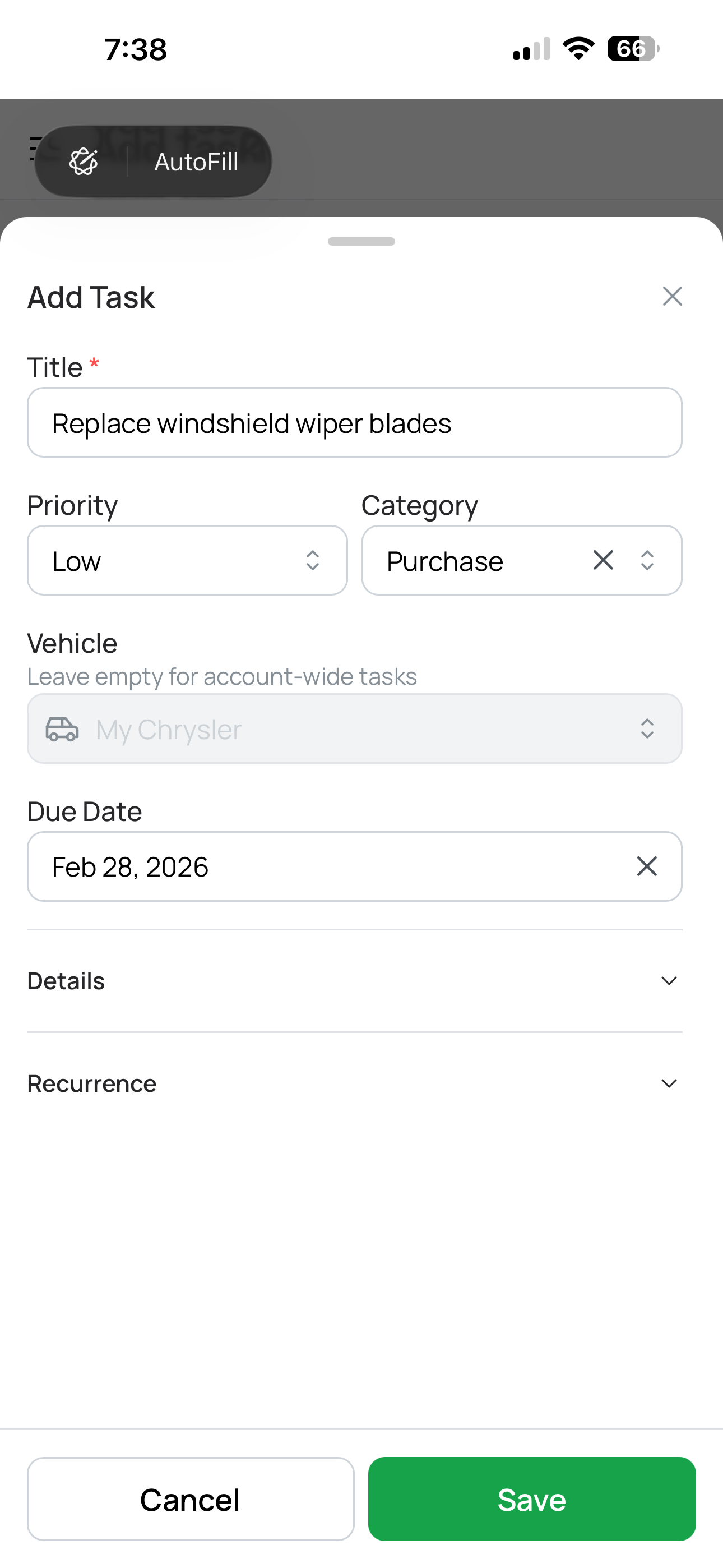Image resolution: width=723 pixels, height=1568 pixels.
Task: Tap the Feb 28, 2026 due date field
Action: click(304, 866)
